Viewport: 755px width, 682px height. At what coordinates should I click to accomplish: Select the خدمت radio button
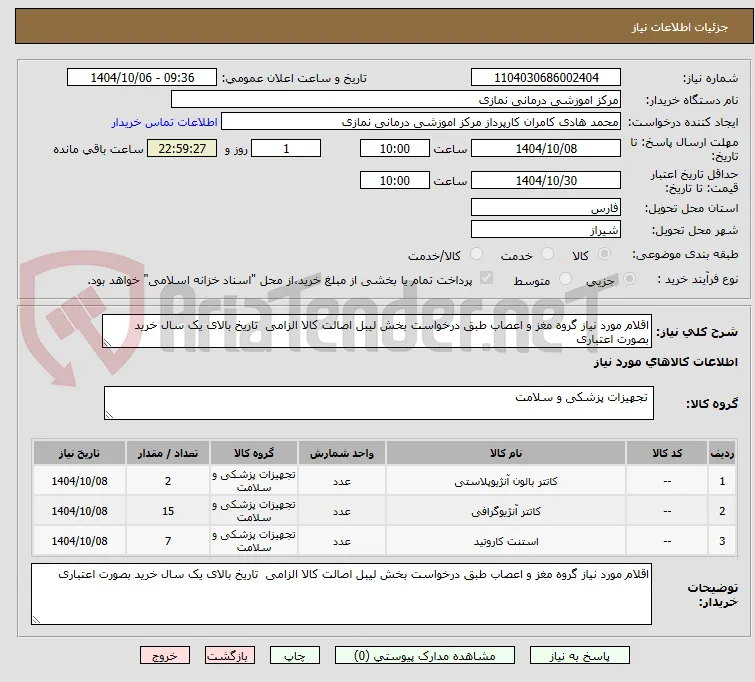click(x=547, y=254)
